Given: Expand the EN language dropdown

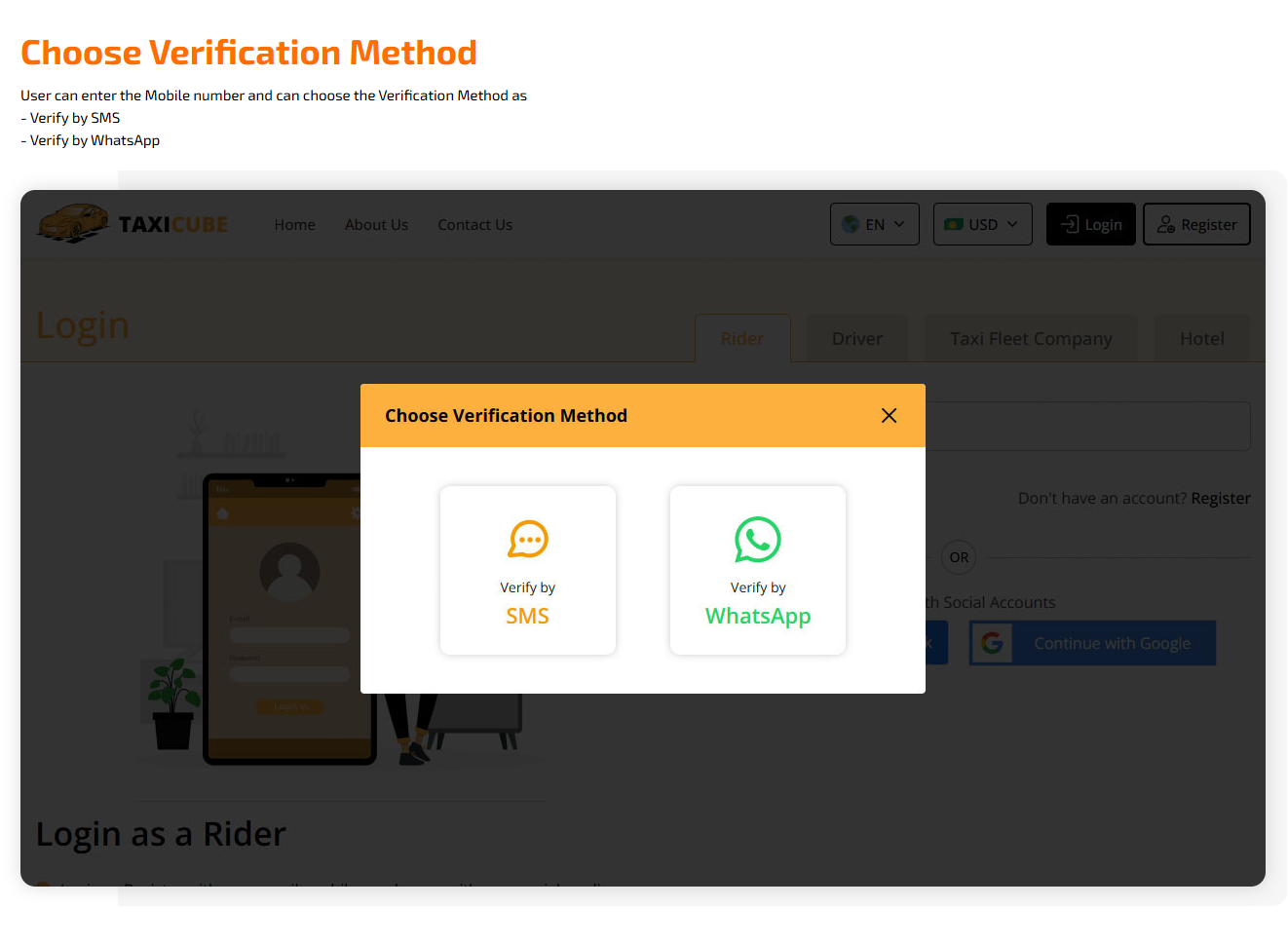Looking at the screenshot, I should coord(875,224).
